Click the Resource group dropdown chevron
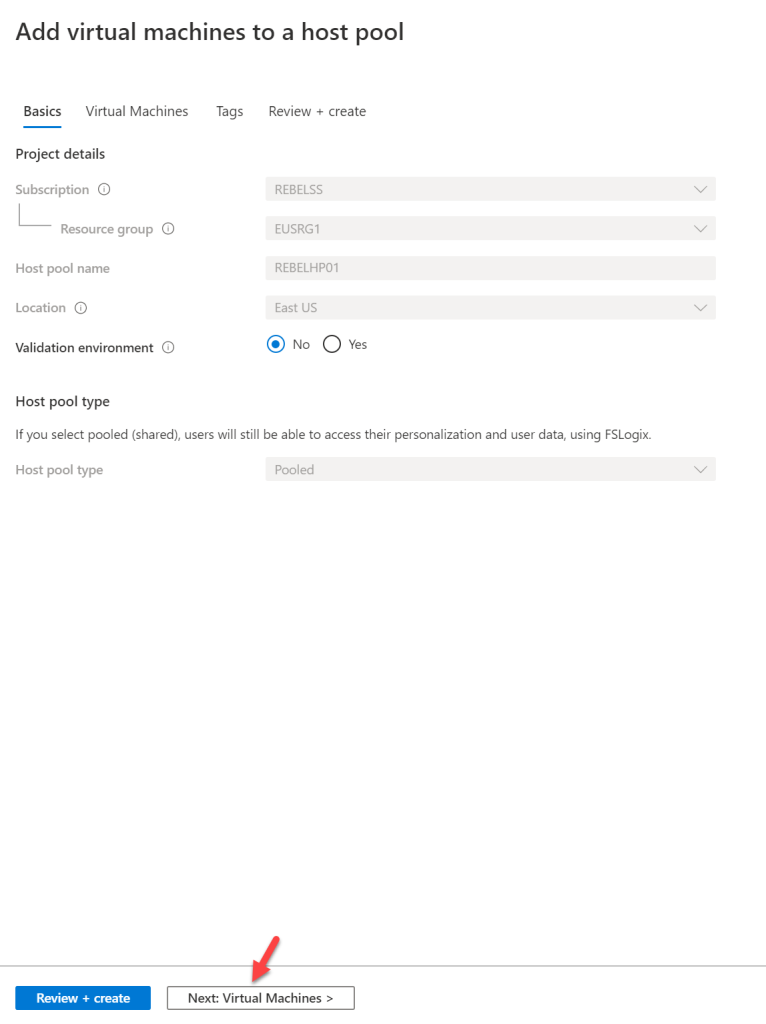This screenshot has height=1024, width=766. point(701,228)
